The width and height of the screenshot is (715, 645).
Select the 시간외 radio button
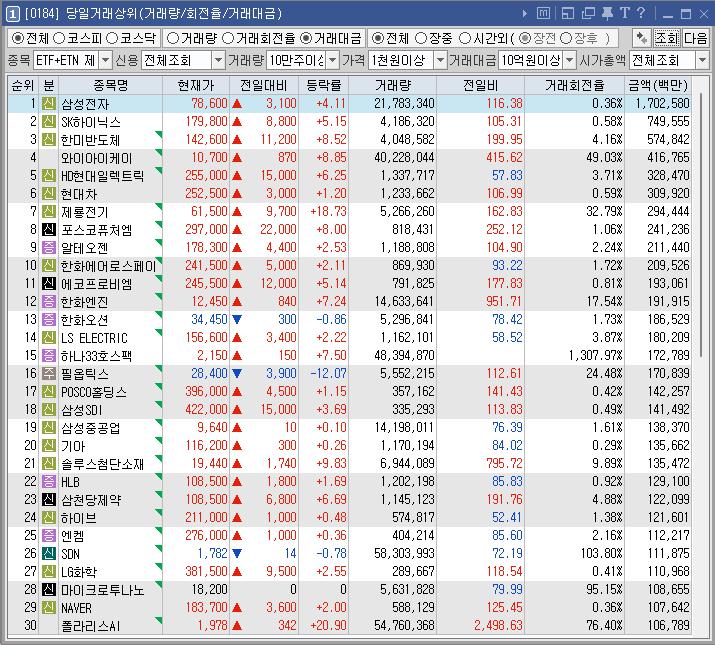point(465,38)
